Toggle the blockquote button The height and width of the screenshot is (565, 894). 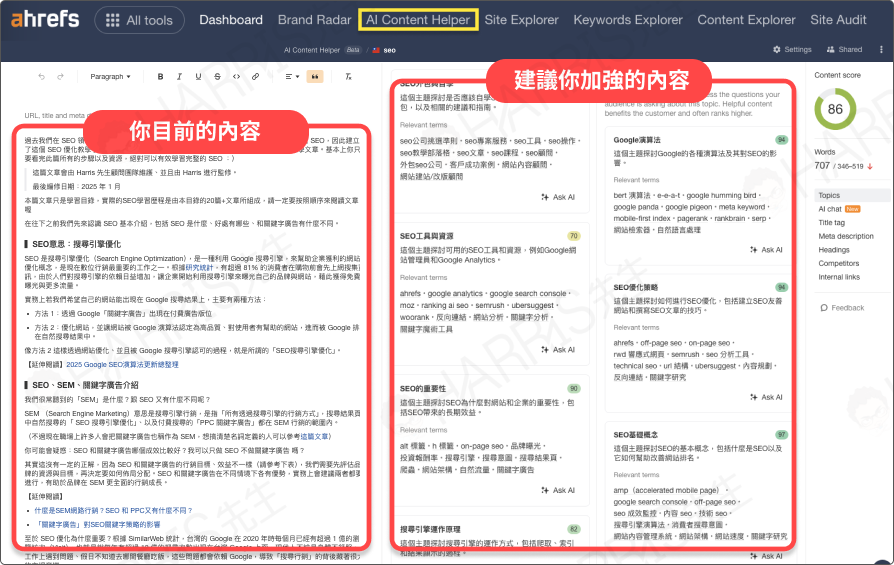315,76
